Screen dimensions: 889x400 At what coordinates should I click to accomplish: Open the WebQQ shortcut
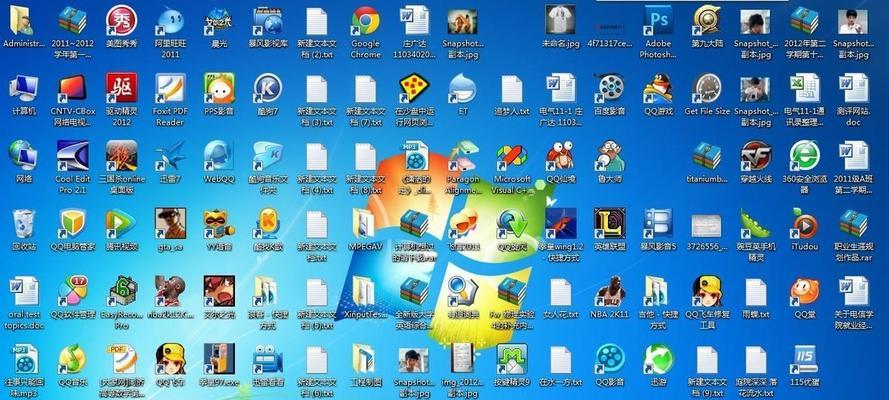tap(219, 156)
